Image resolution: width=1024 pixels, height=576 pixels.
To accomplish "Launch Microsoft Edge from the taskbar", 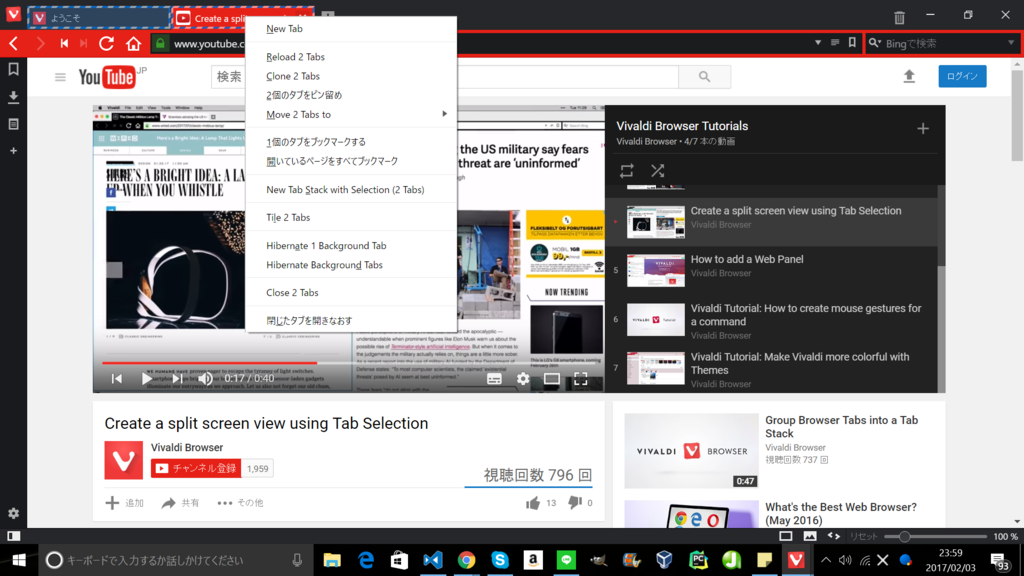I will pyautogui.click(x=366, y=560).
